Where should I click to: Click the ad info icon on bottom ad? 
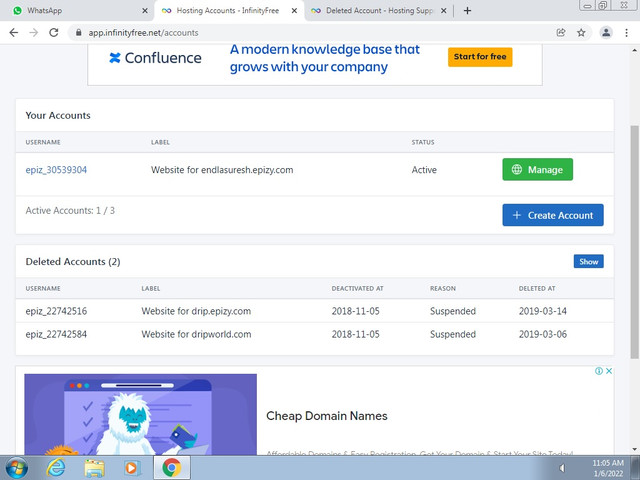(x=599, y=371)
